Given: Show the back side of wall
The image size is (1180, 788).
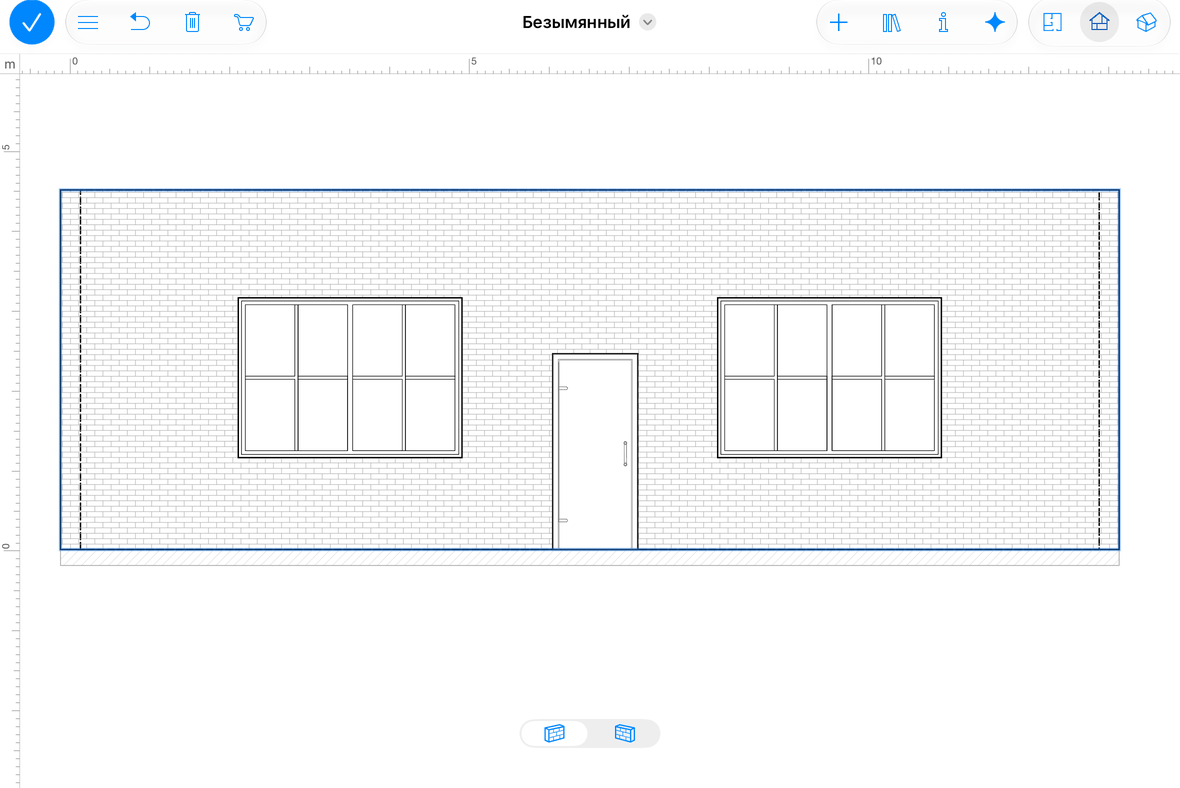Looking at the screenshot, I should (x=625, y=733).
